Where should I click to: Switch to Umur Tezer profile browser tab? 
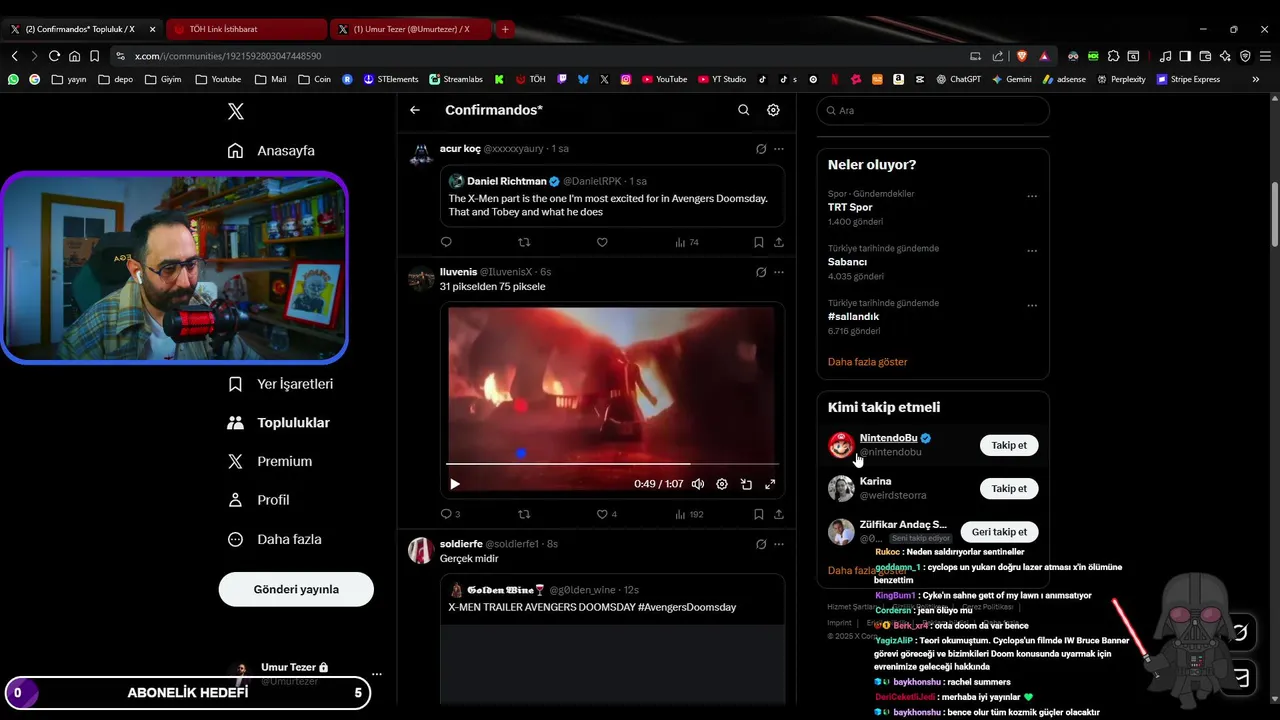(x=410, y=29)
